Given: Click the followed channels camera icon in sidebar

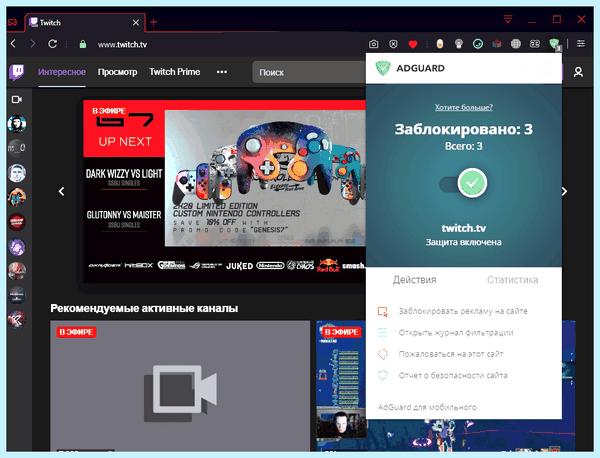Looking at the screenshot, I should click(16, 99).
